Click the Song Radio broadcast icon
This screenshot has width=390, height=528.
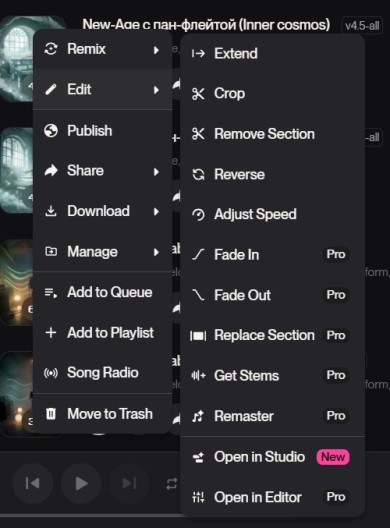tap(51, 373)
